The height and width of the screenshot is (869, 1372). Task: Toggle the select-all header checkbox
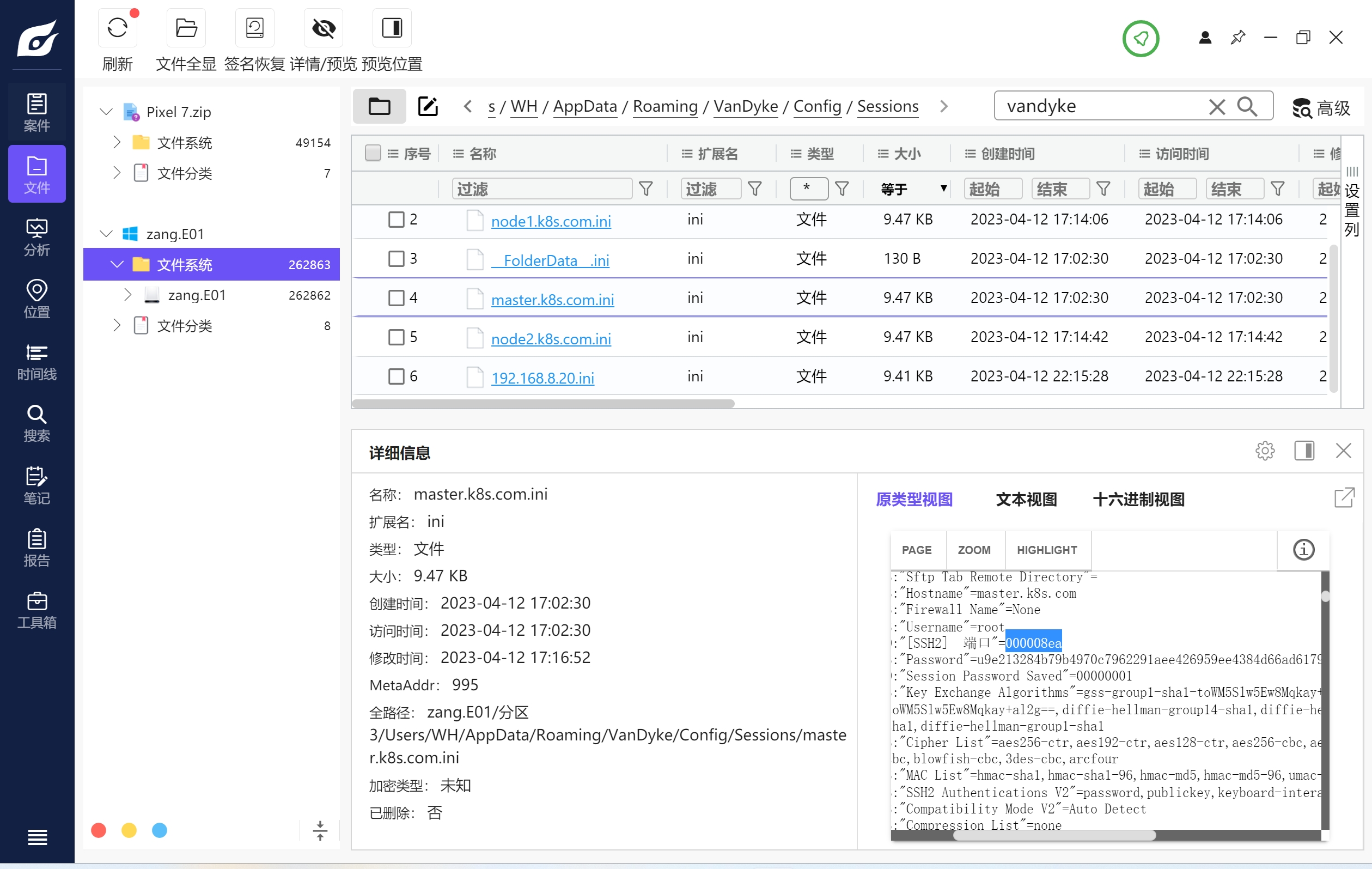[373, 152]
